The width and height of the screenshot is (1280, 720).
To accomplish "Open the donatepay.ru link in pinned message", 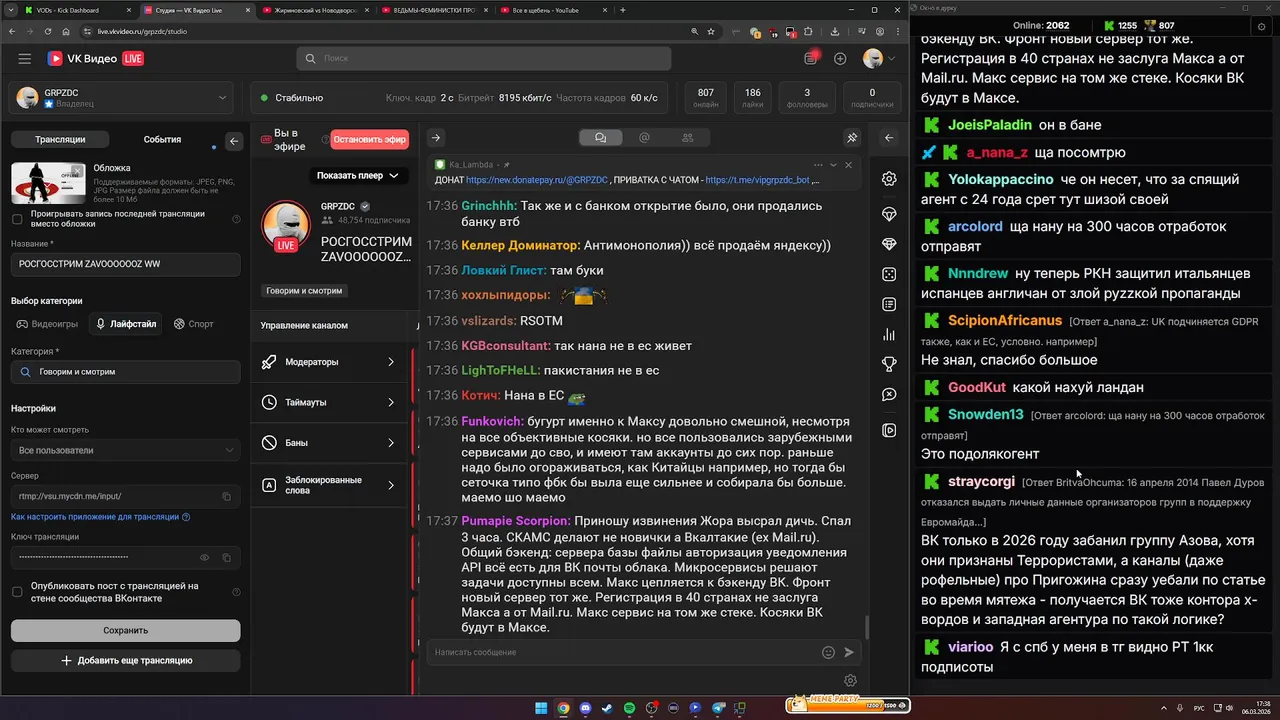I will (537, 180).
